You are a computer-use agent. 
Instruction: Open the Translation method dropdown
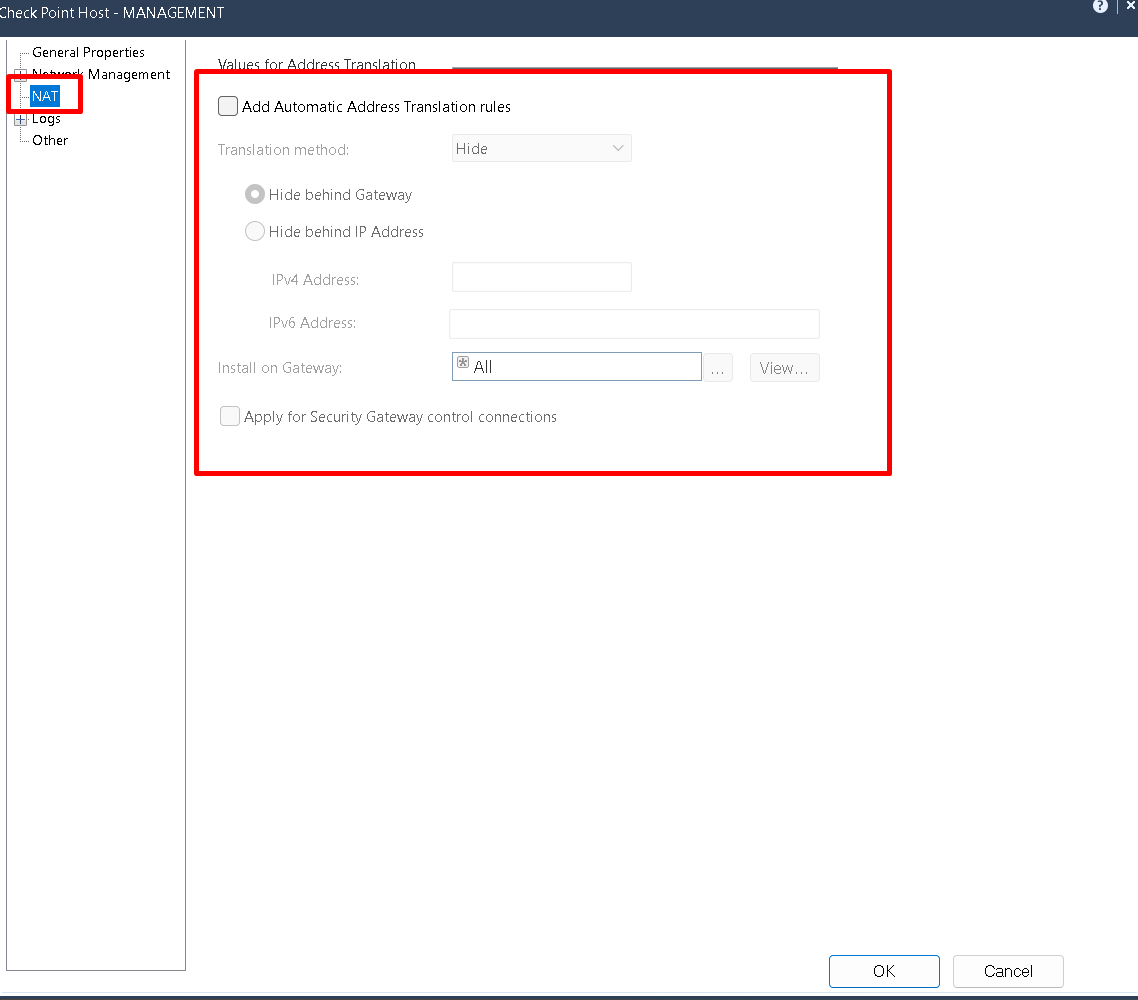(541, 148)
